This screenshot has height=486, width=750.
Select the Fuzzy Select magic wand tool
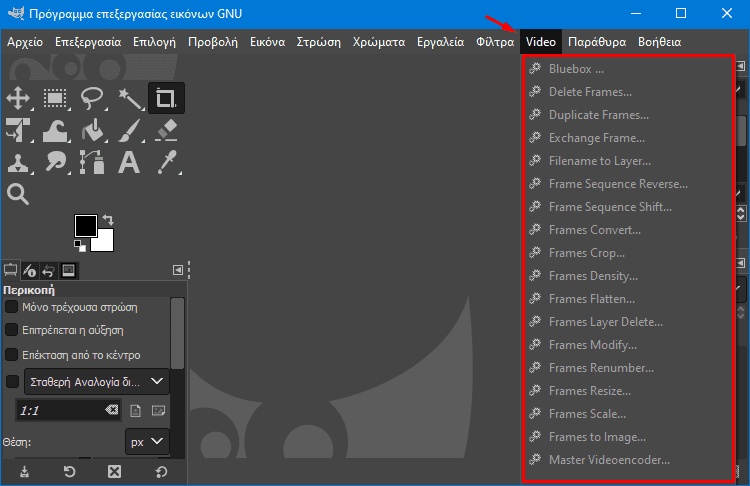coord(129,98)
